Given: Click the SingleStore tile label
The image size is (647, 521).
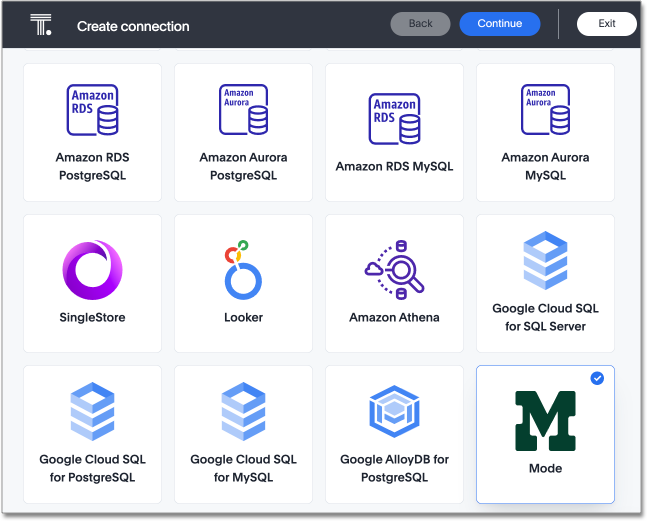Looking at the screenshot, I should tap(92, 317).
